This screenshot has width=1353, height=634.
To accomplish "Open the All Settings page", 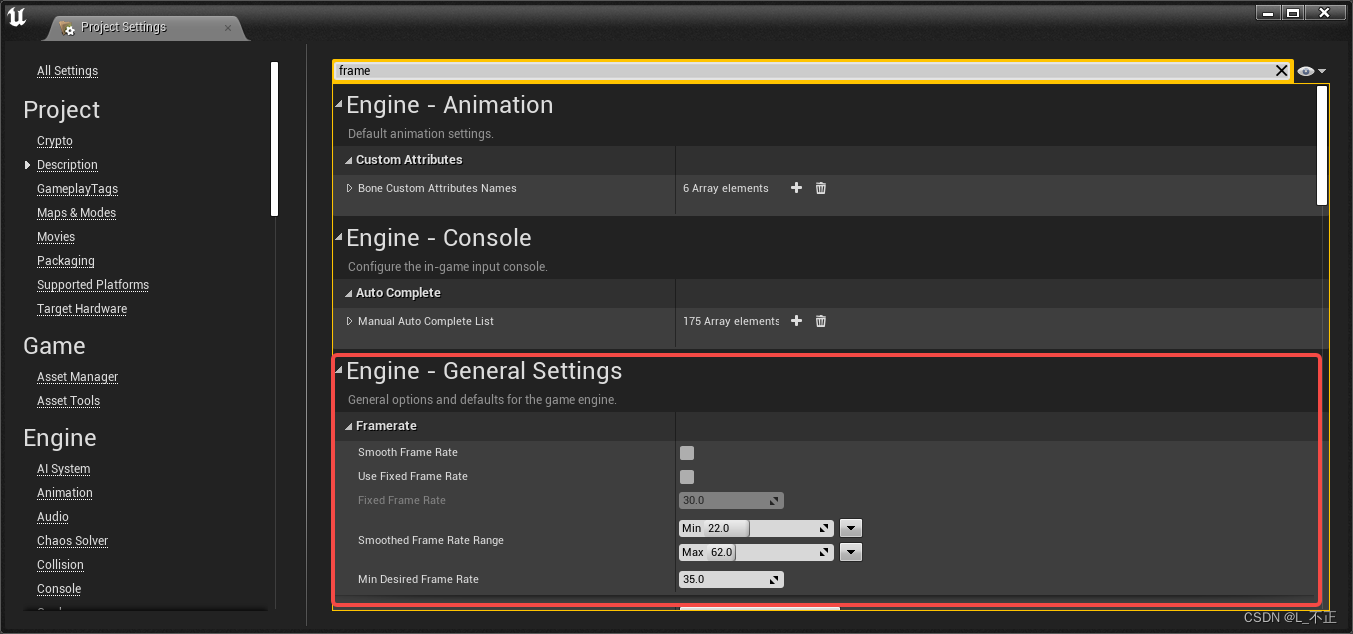I will (x=67, y=70).
